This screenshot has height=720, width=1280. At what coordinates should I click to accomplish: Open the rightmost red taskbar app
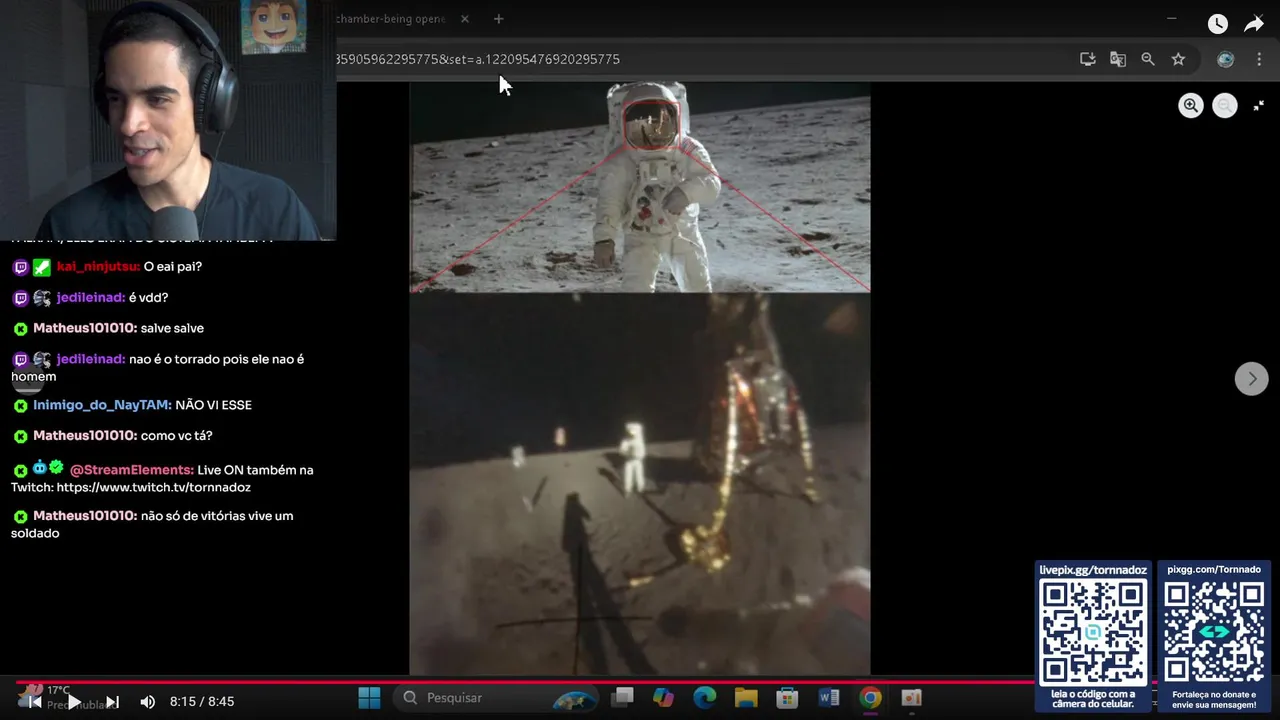(911, 698)
